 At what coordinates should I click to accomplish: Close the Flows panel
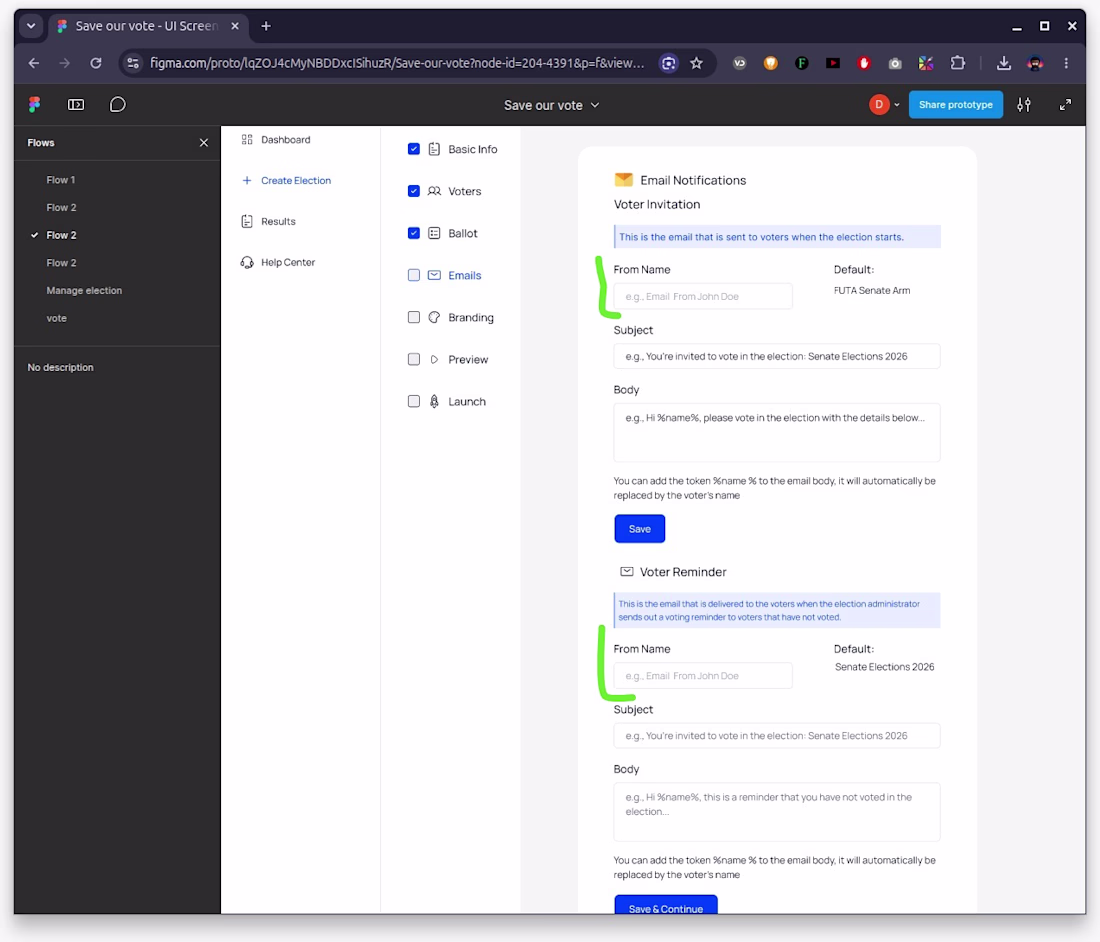pyautogui.click(x=203, y=142)
